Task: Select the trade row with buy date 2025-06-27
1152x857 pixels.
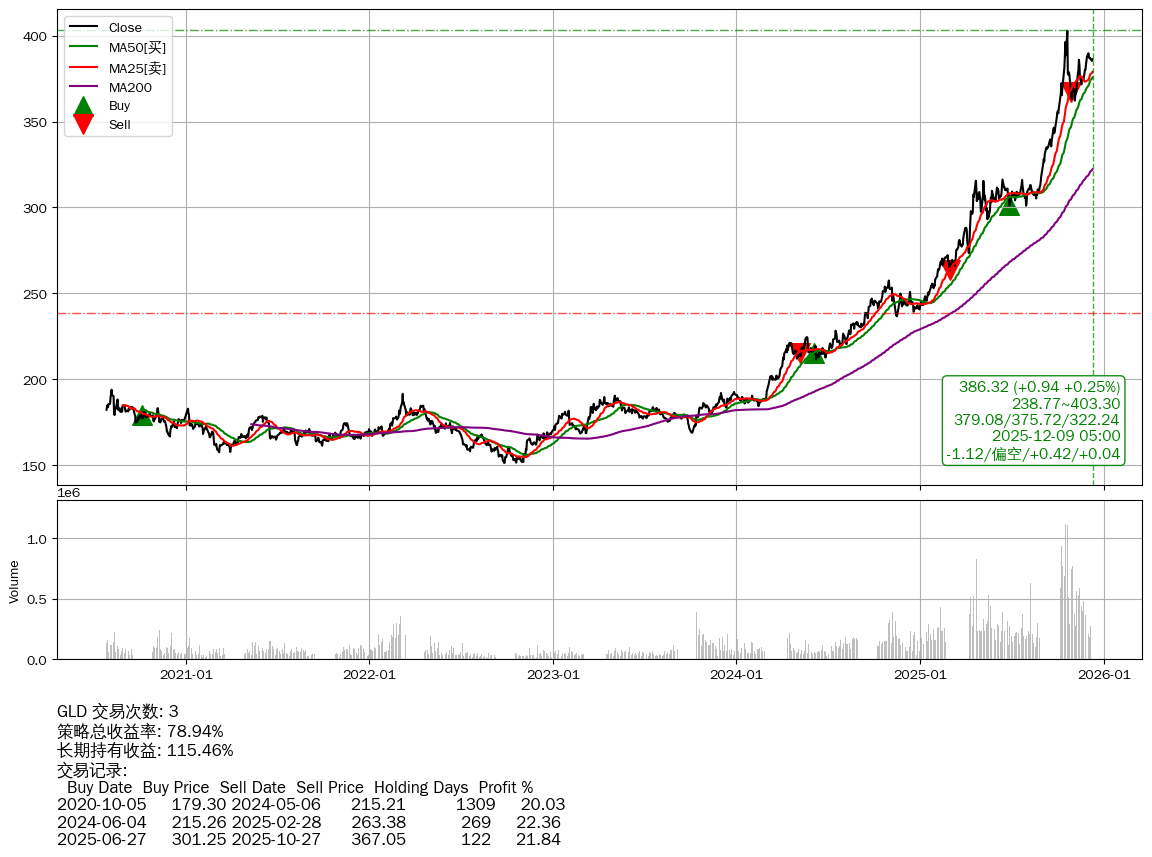Action: pos(310,839)
